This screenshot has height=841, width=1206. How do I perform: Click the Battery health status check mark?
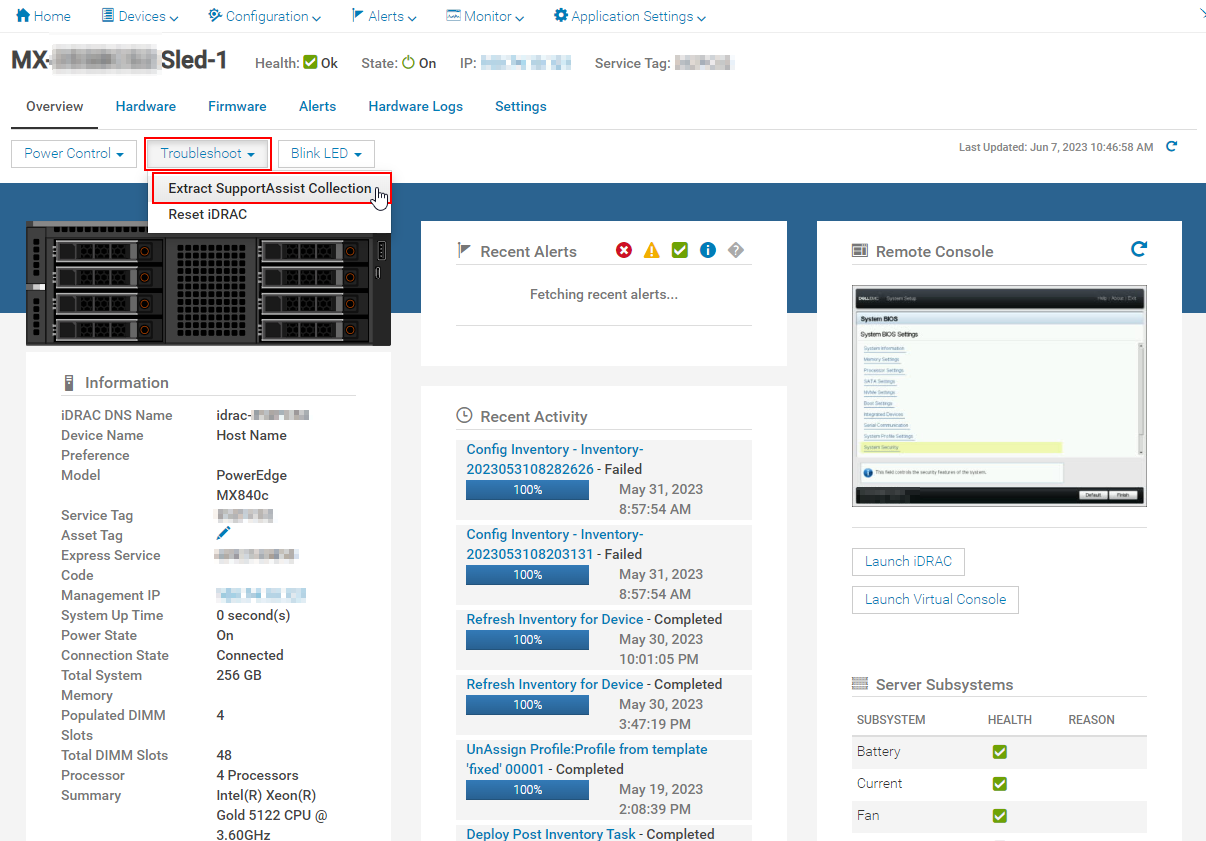pos(999,751)
